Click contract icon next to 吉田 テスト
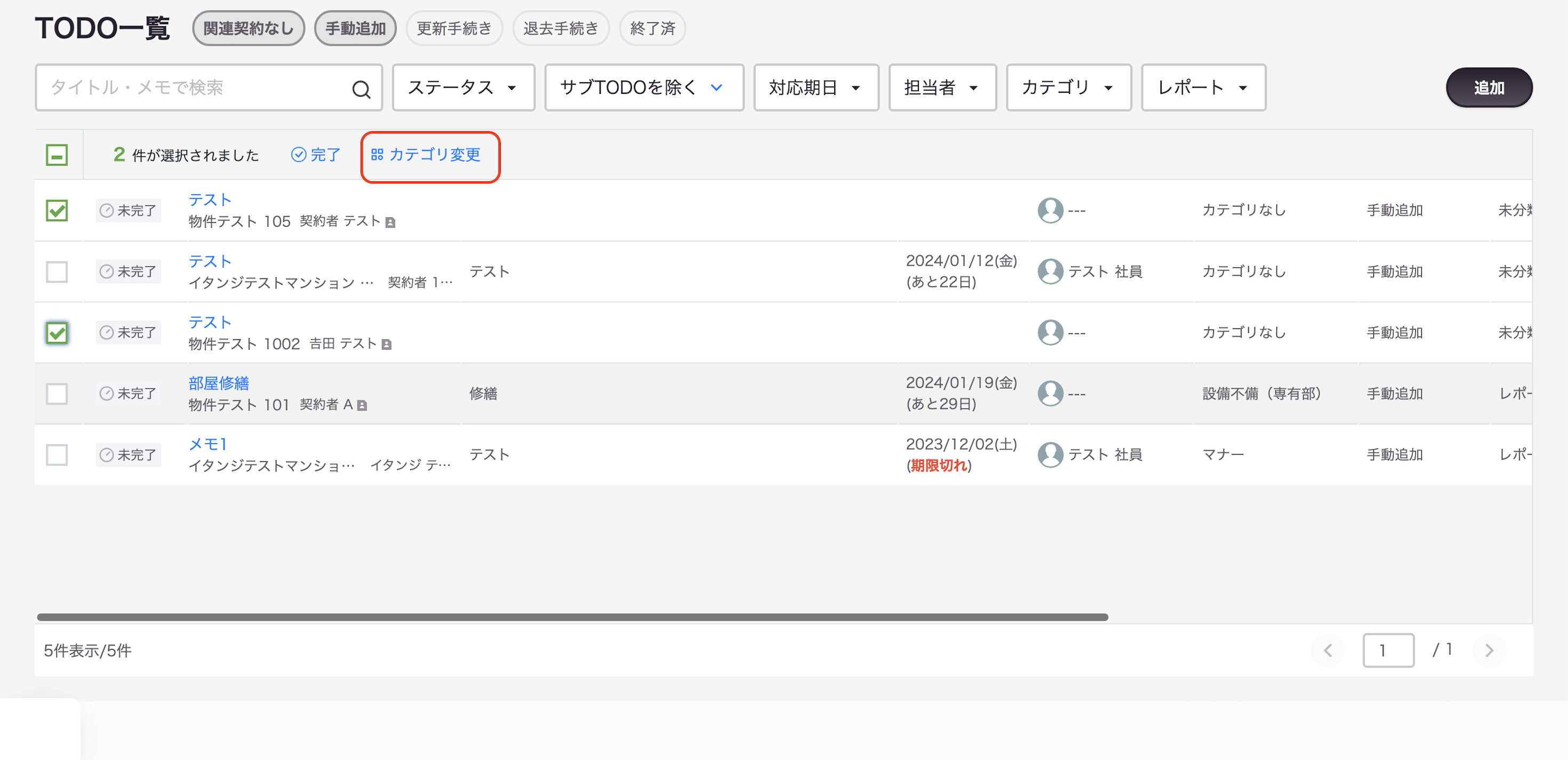 [x=387, y=345]
